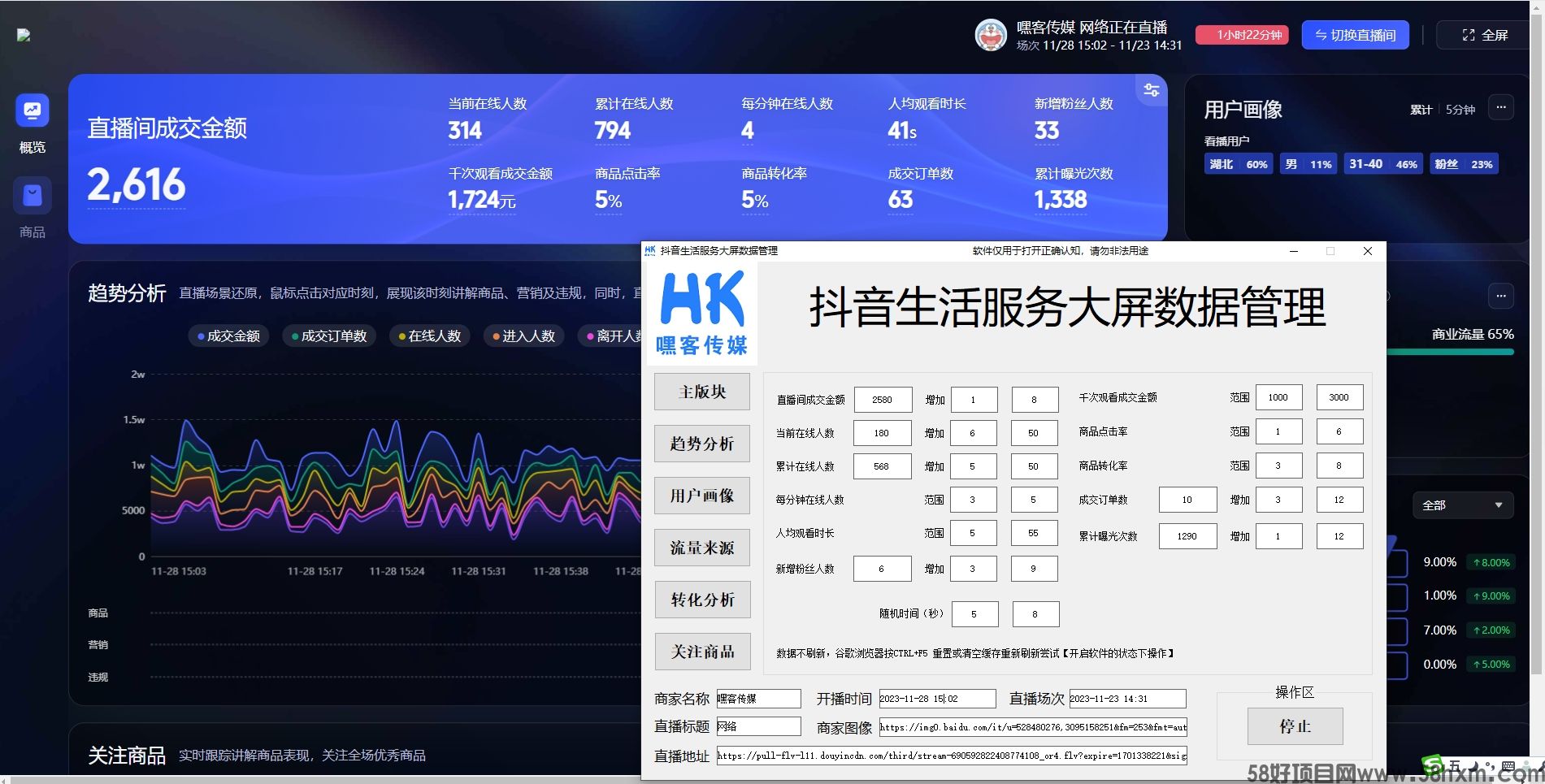The width and height of the screenshot is (1545, 784).
Task: Click the 1小时22分钟 duration badge
Action: pyautogui.click(x=1242, y=35)
